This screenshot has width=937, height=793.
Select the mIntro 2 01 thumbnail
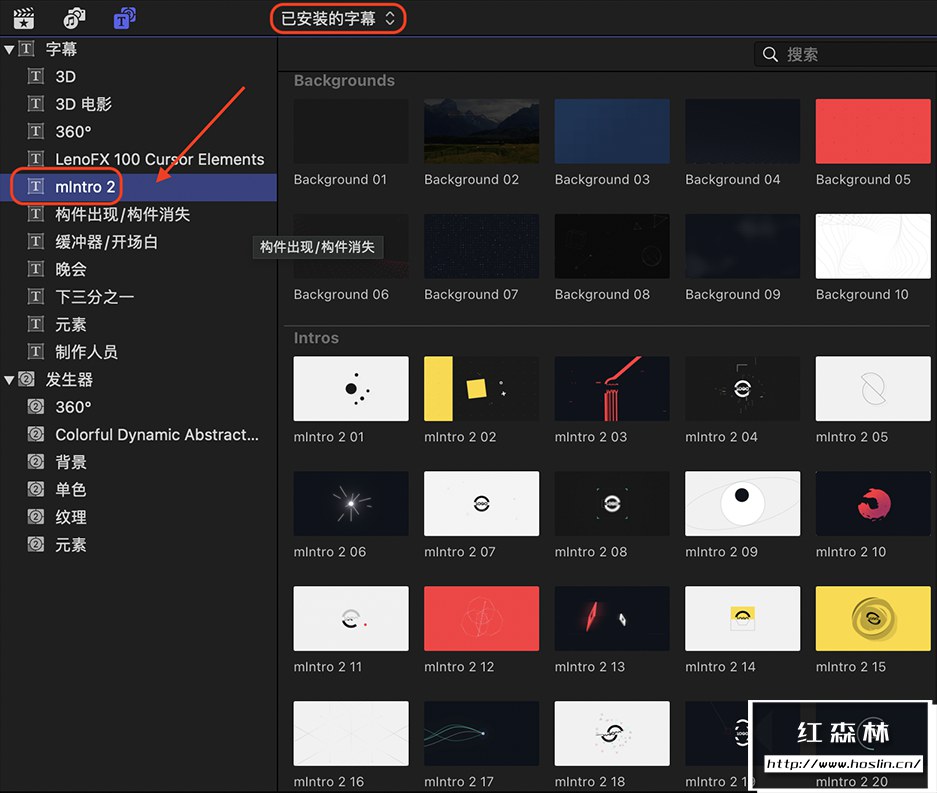tap(351, 388)
